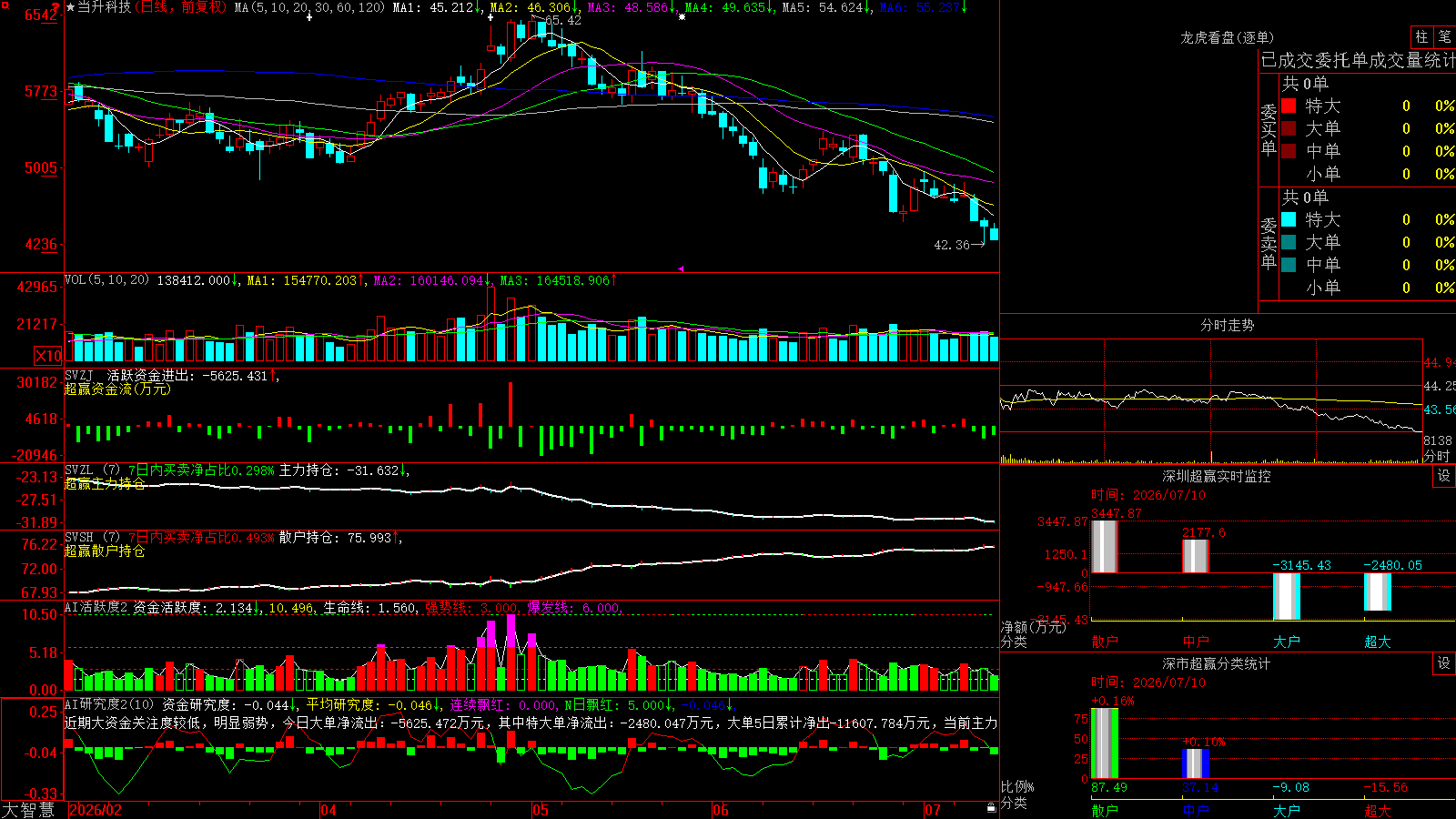Click the 已成交委托单成交量统计 header
Viewport: 1456px width, 819px height.
[x=1358, y=60]
